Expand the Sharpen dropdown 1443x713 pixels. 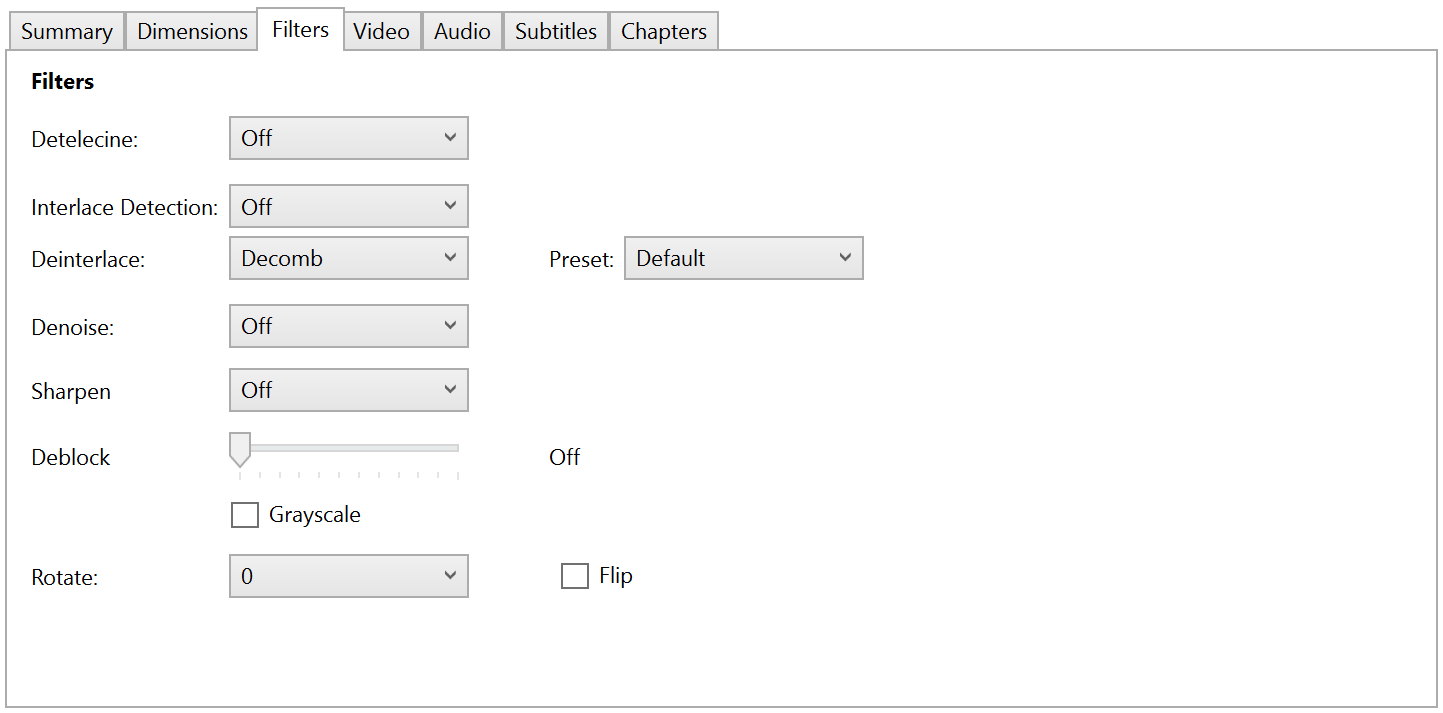(348, 390)
